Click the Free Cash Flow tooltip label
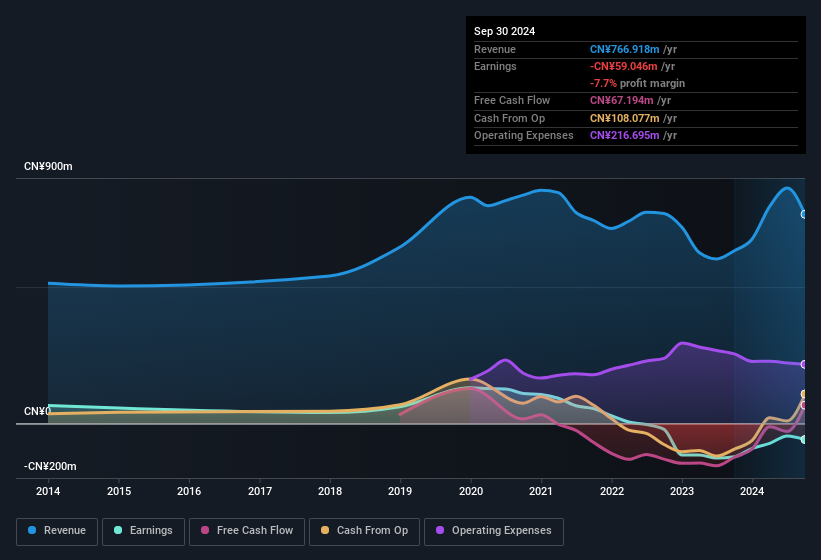 512,100
